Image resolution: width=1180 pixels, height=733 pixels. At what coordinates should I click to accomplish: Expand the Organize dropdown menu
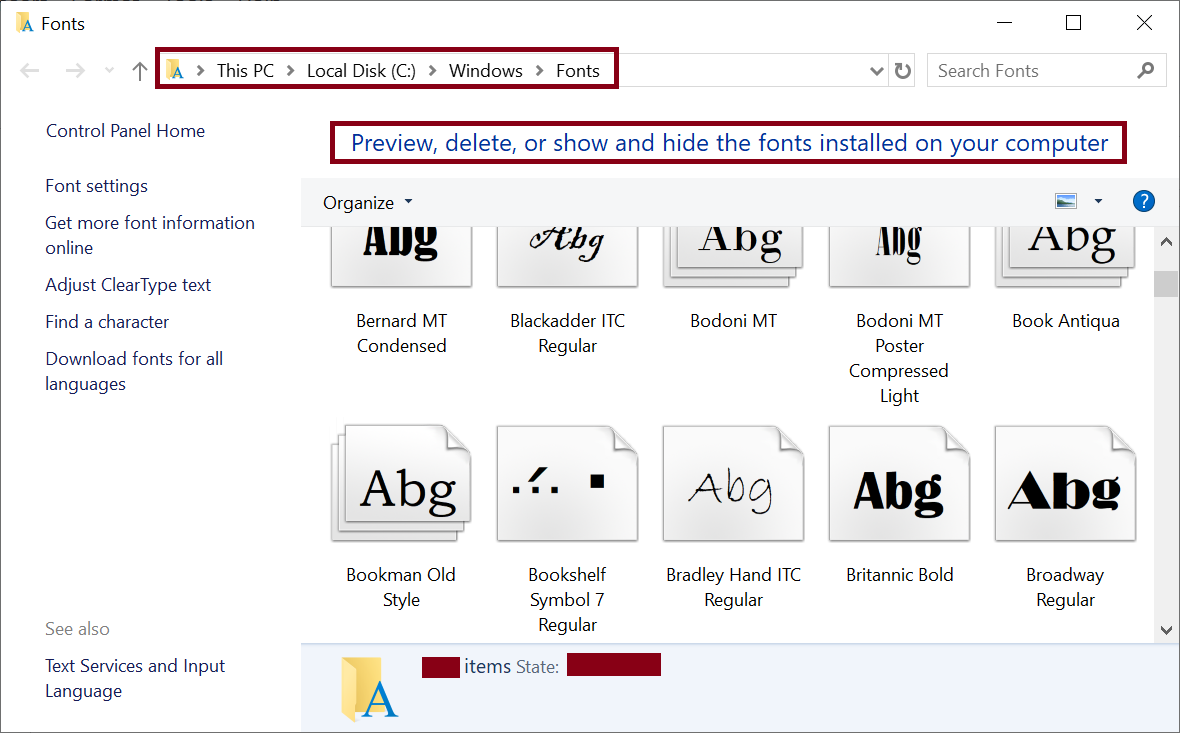(367, 202)
